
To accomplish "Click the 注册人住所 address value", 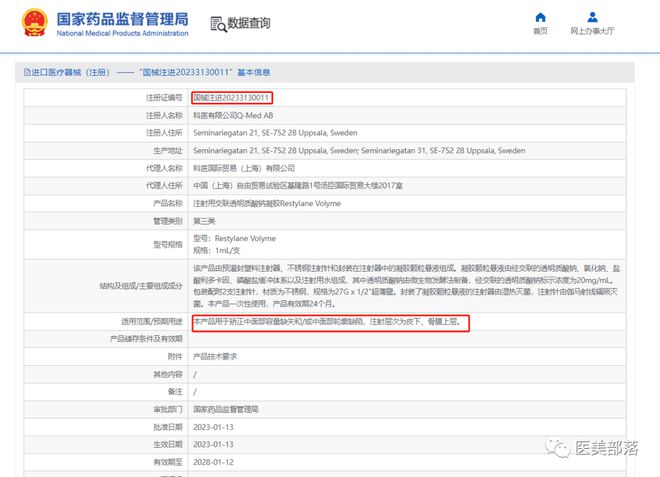I will 275,133.
